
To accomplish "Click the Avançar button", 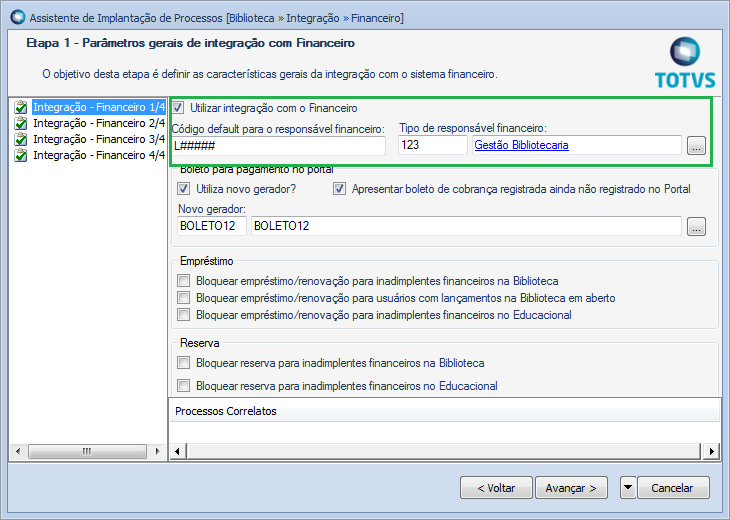I will coord(571,488).
